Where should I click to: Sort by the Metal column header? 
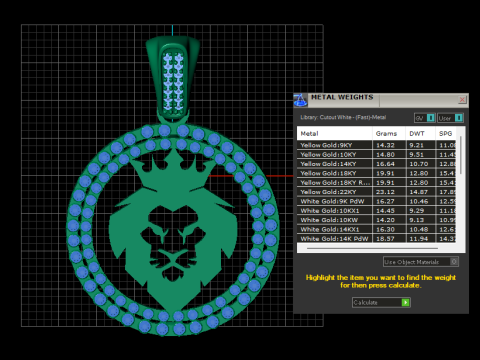[334, 133]
